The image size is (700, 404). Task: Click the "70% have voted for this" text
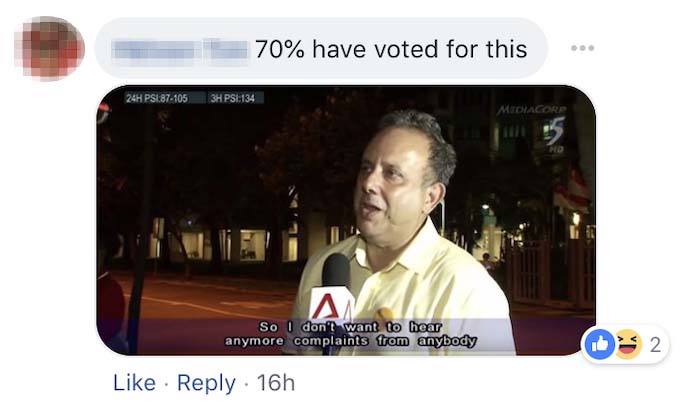[x=391, y=49]
